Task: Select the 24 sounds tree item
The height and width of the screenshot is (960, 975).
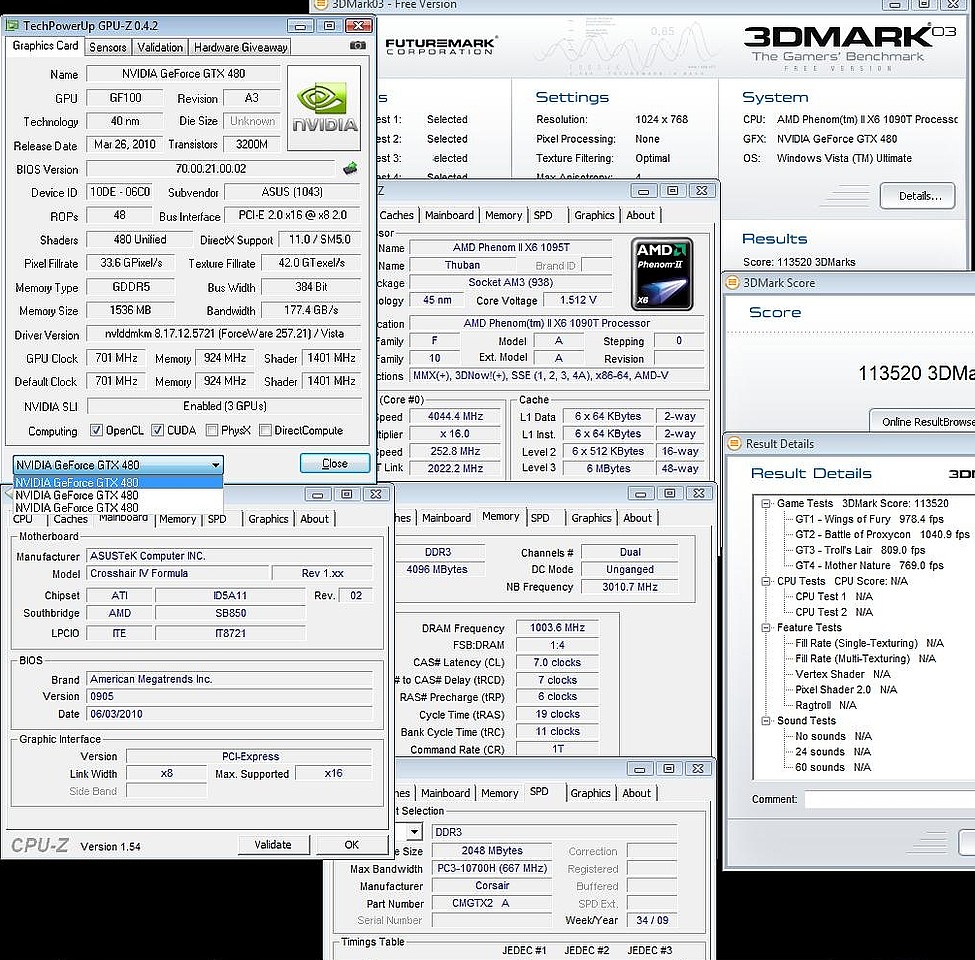Action: point(833,752)
